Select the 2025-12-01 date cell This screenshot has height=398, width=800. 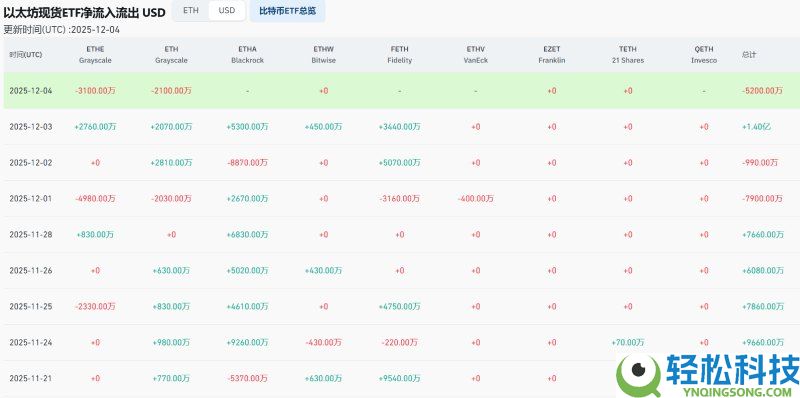pyautogui.click(x=31, y=198)
